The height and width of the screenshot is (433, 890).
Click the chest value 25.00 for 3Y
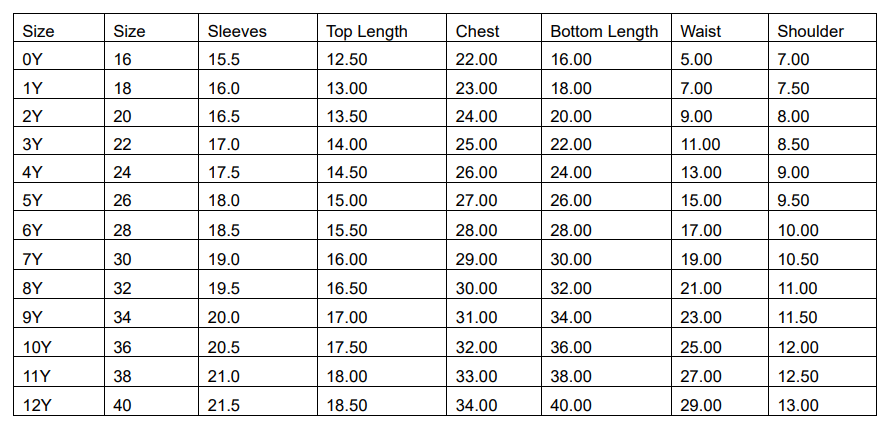point(476,146)
